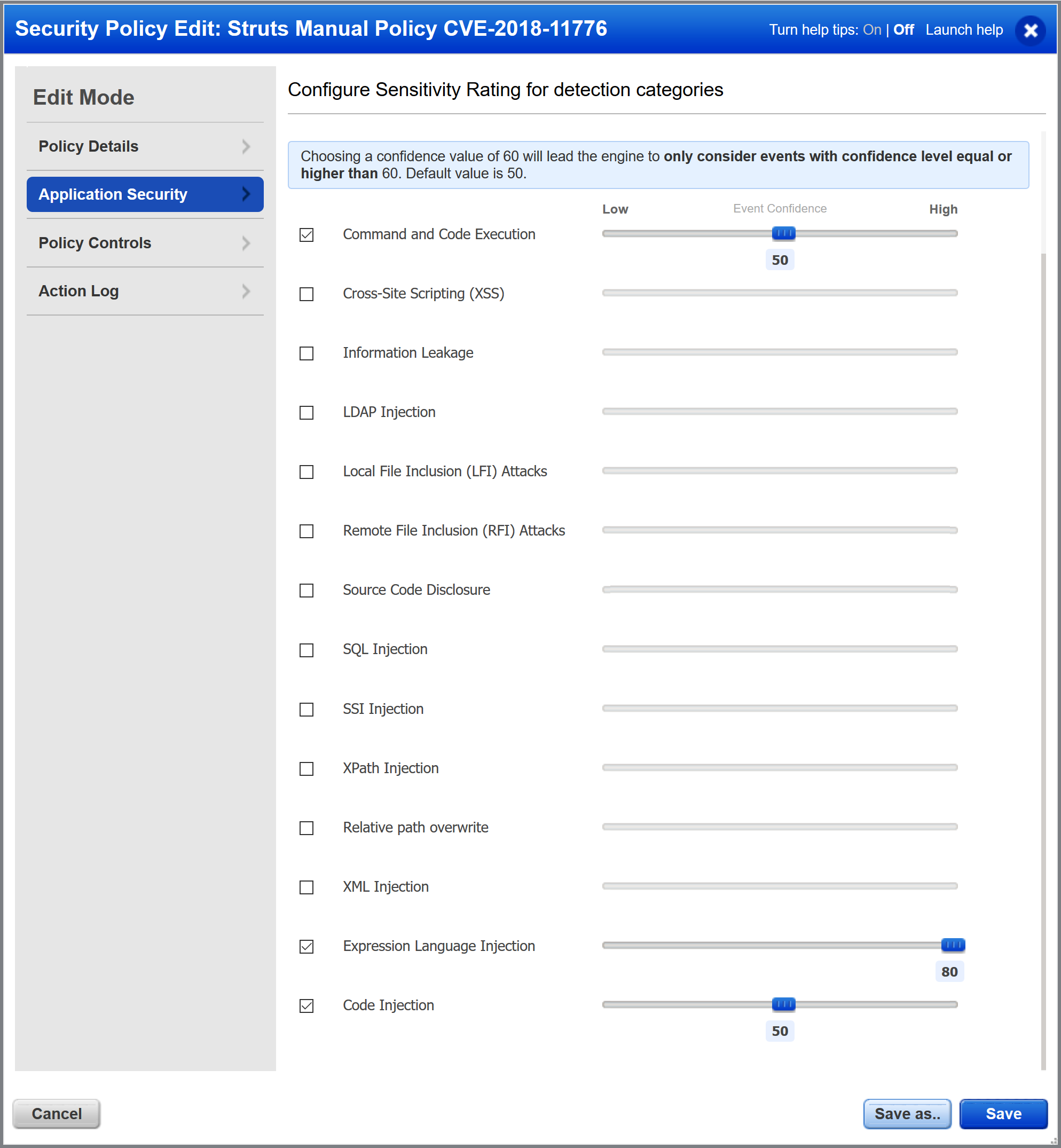
Task: Click the Information Leakage confidence slider track
Action: pos(780,352)
